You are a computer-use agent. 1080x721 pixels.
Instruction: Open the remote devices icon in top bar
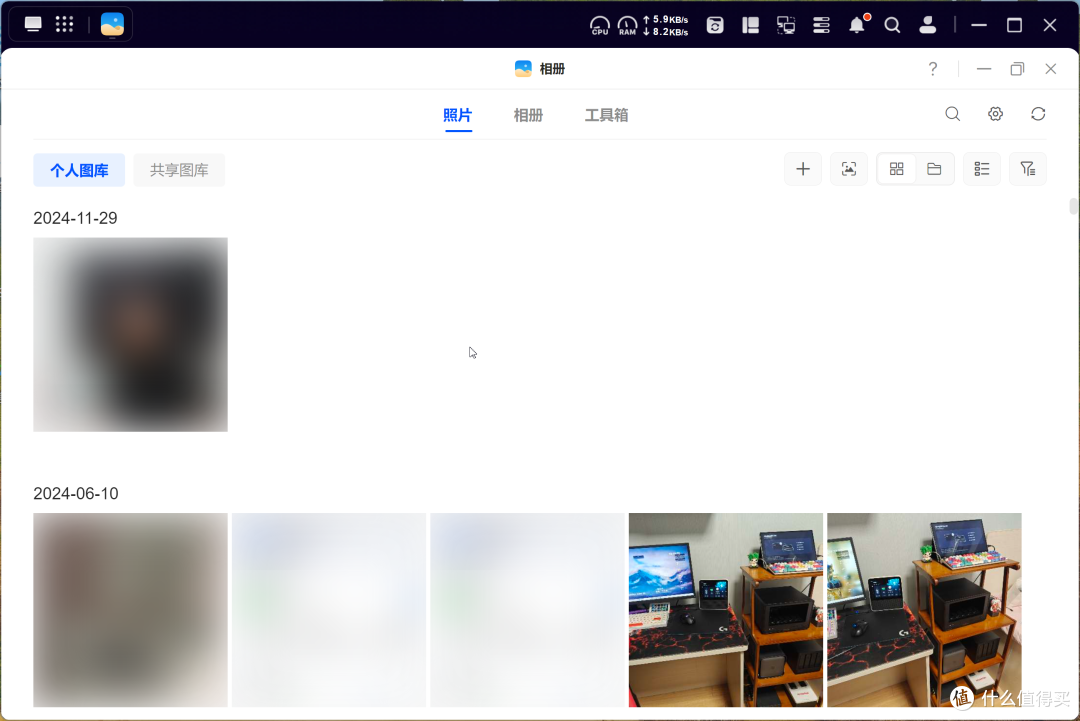pos(786,25)
